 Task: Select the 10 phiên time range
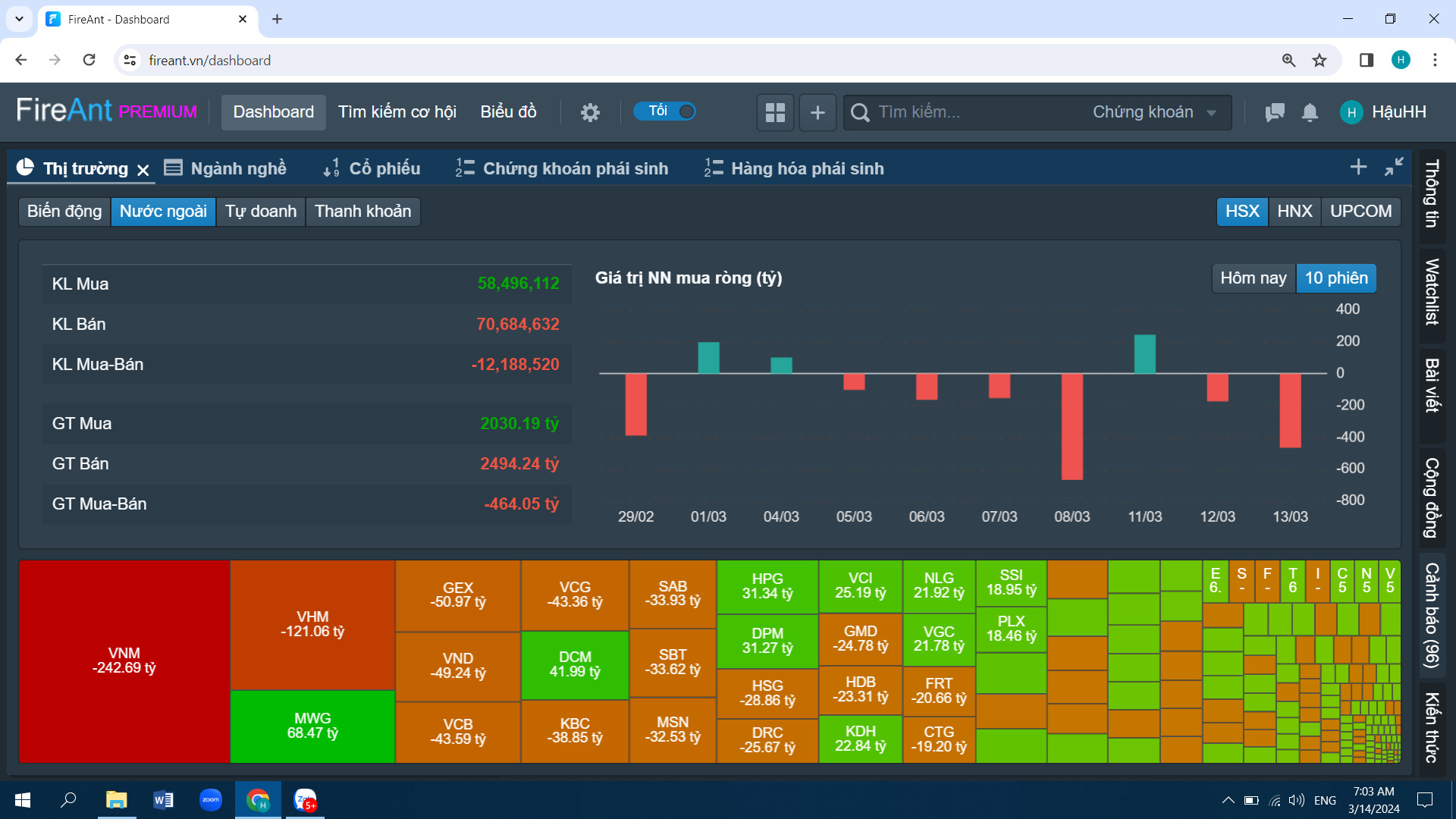1336,278
